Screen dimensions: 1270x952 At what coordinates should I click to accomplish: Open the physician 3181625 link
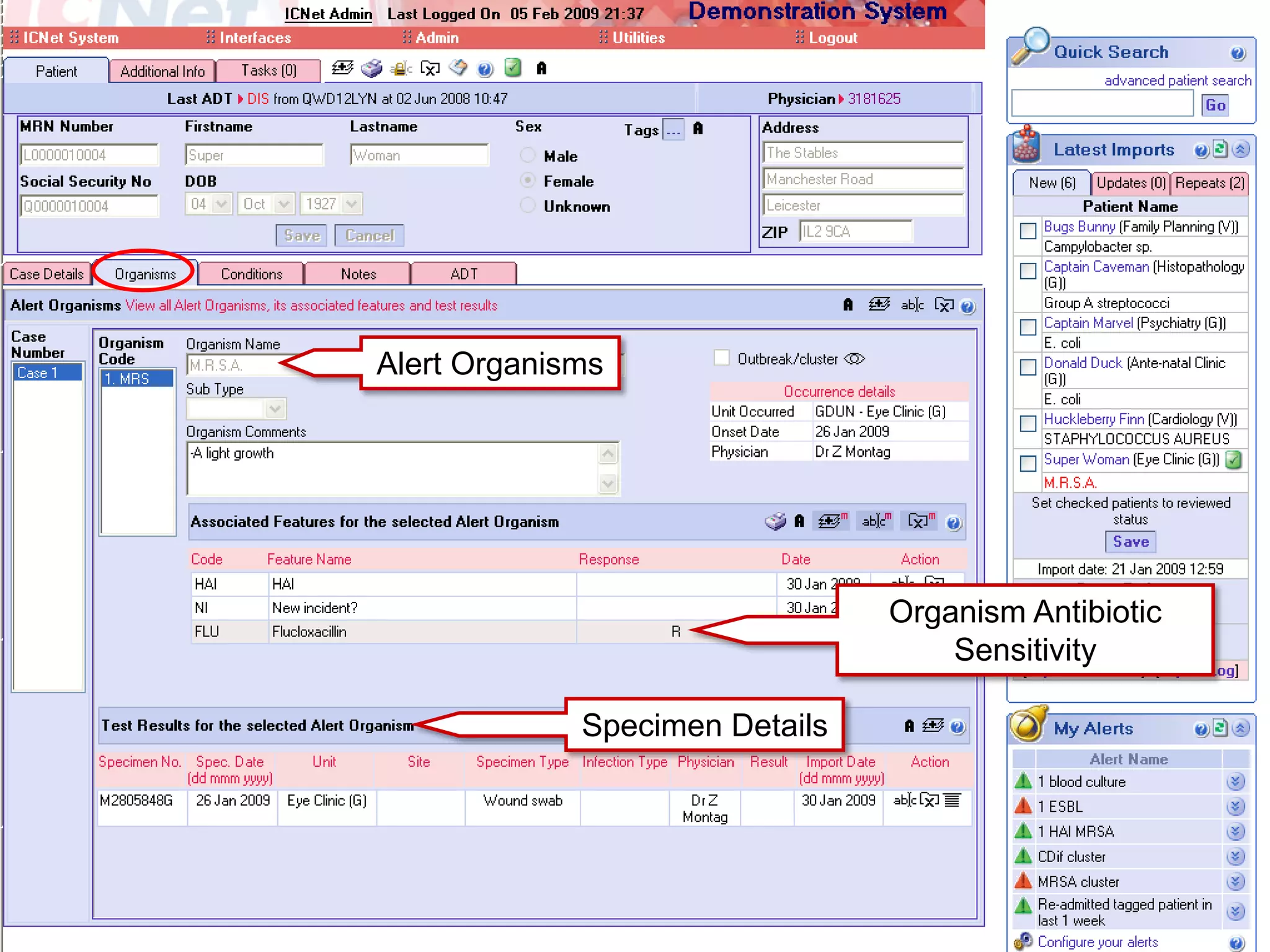point(874,99)
